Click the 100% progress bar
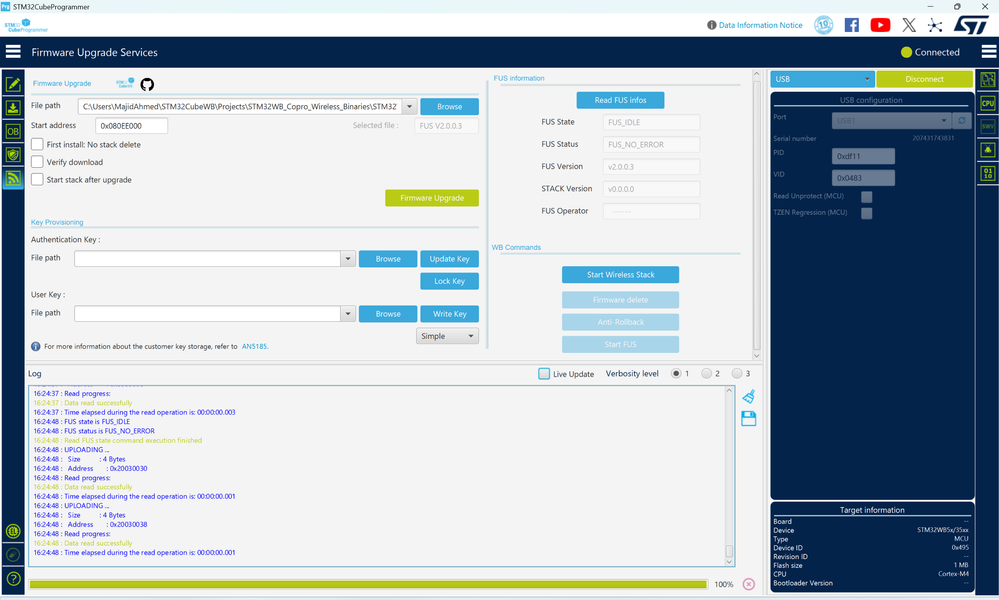 coord(368,584)
